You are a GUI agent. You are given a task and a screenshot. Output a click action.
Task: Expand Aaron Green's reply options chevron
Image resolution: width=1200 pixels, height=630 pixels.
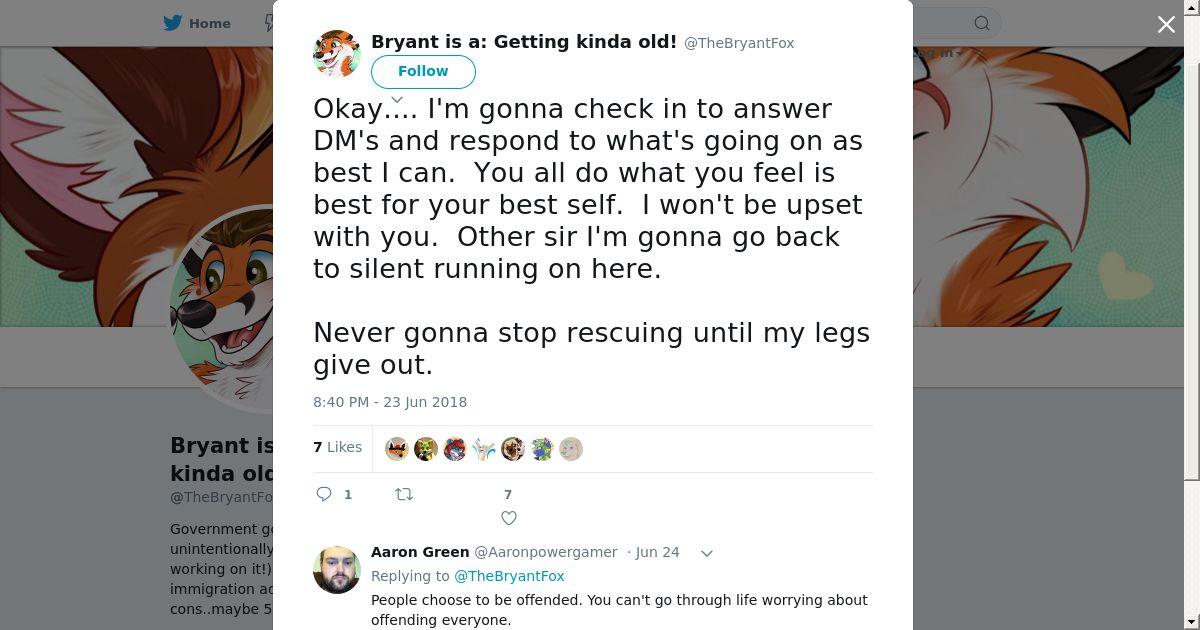(x=706, y=553)
